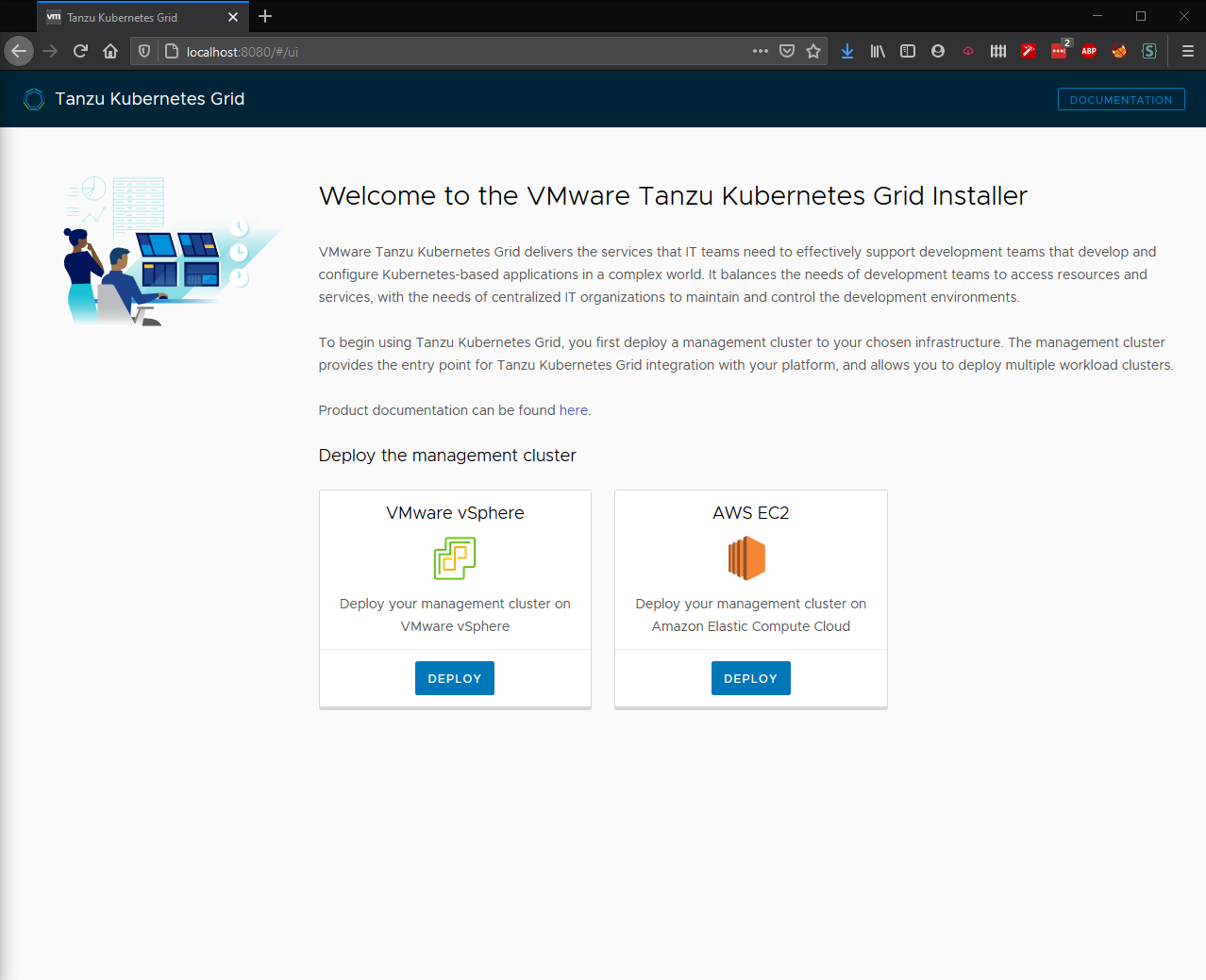The image size is (1206, 980).
Task: Open the Library bookshelf icon
Action: click(x=878, y=51)
